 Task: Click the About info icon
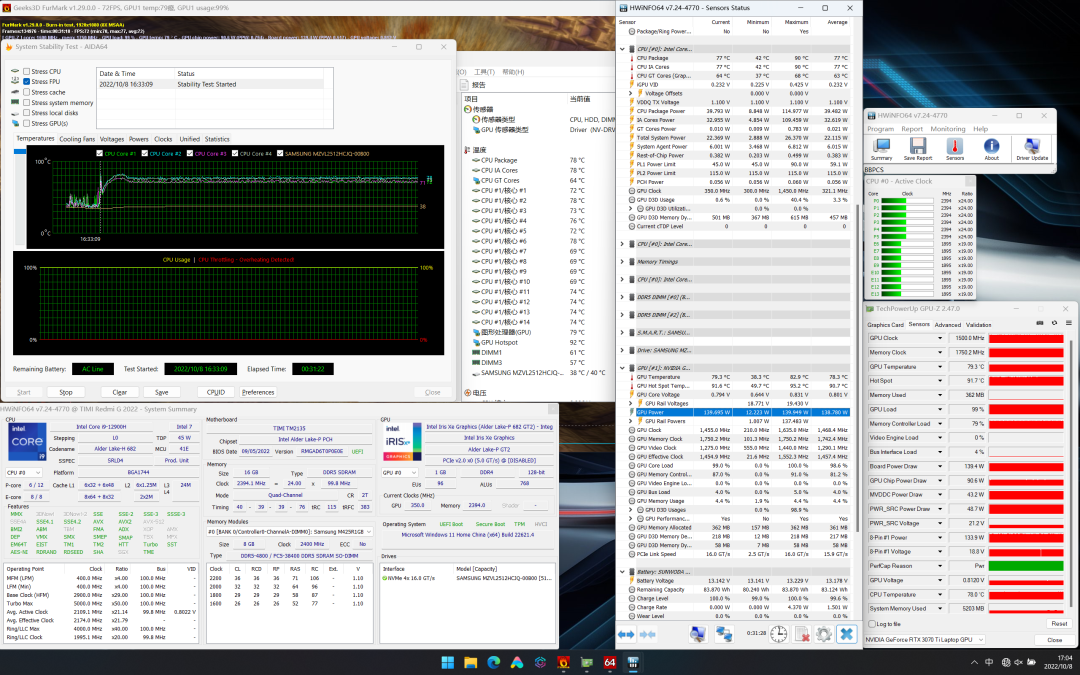tap(991, 148)
